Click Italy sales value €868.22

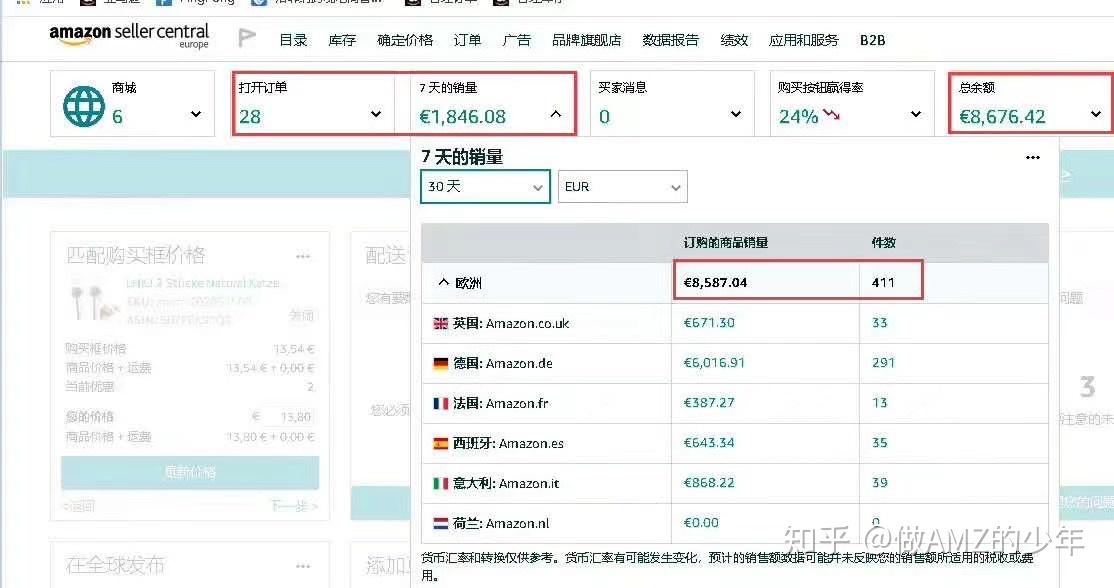point(709,483)
